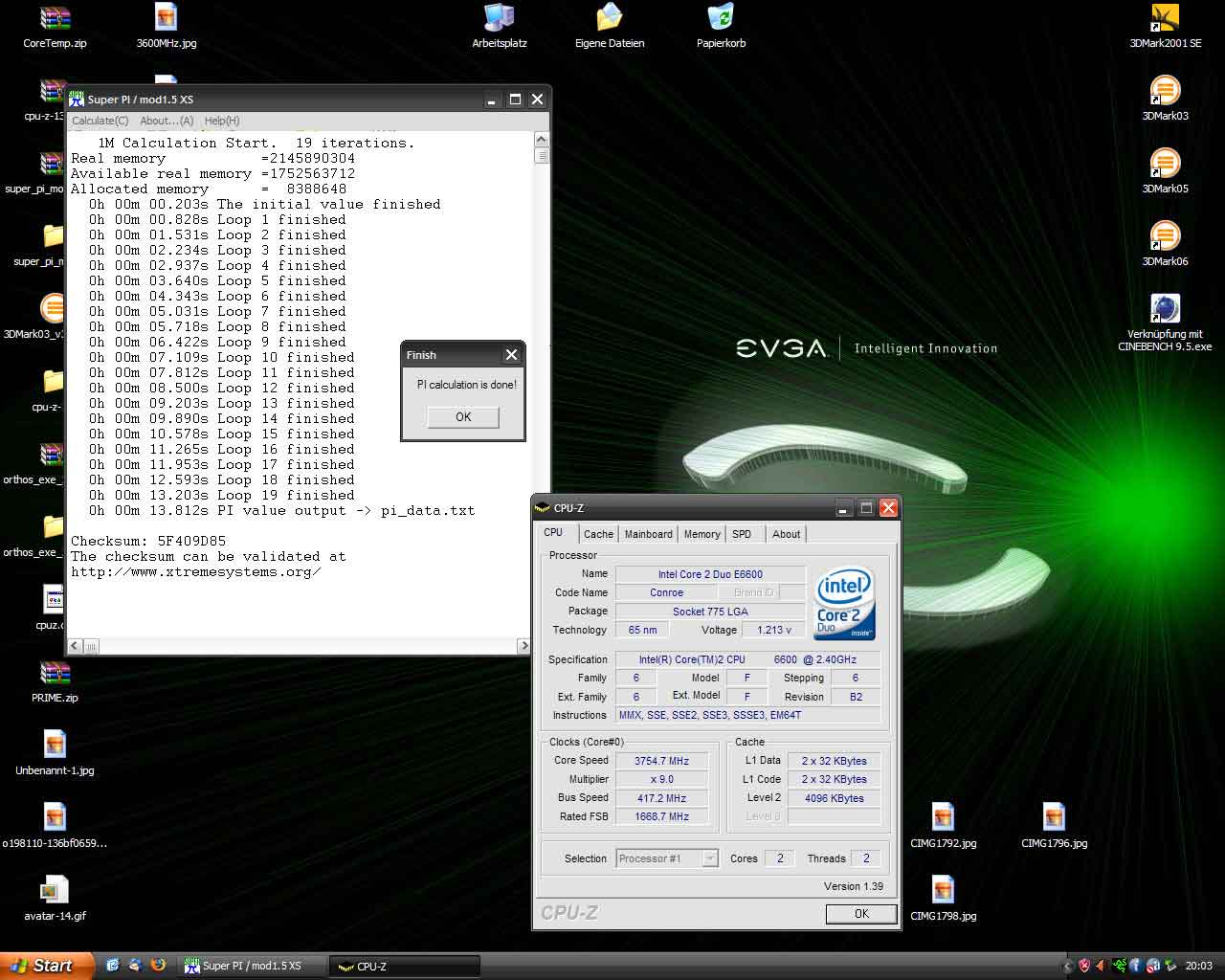This screenshot has height=980, width=1225.
Task: Click the Loop 19 finished line in Super PI
Action: (222, 495)
